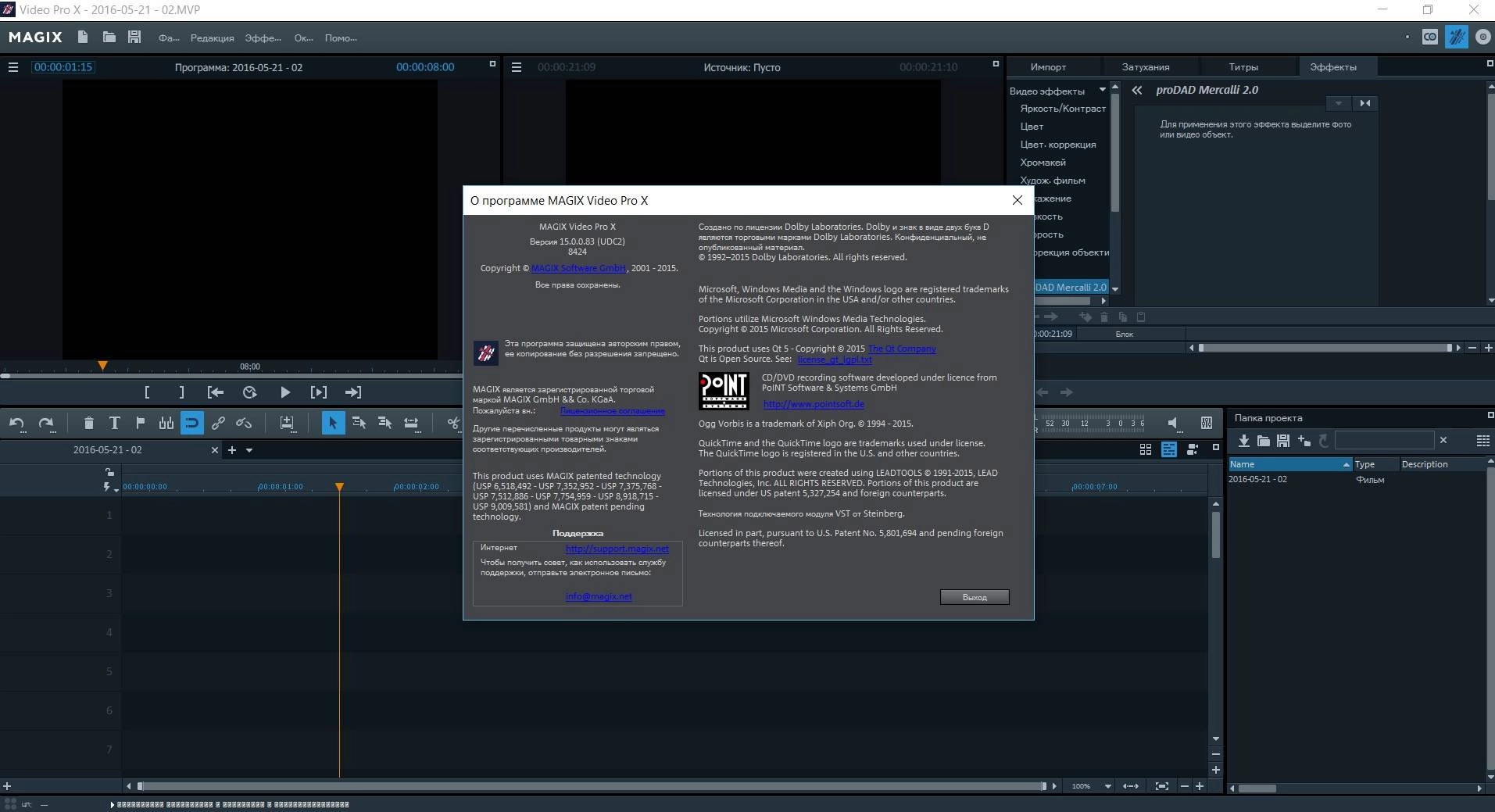
Task: Start playback in the program monitor
Action: pyautogui.click(x=284, y=392)
